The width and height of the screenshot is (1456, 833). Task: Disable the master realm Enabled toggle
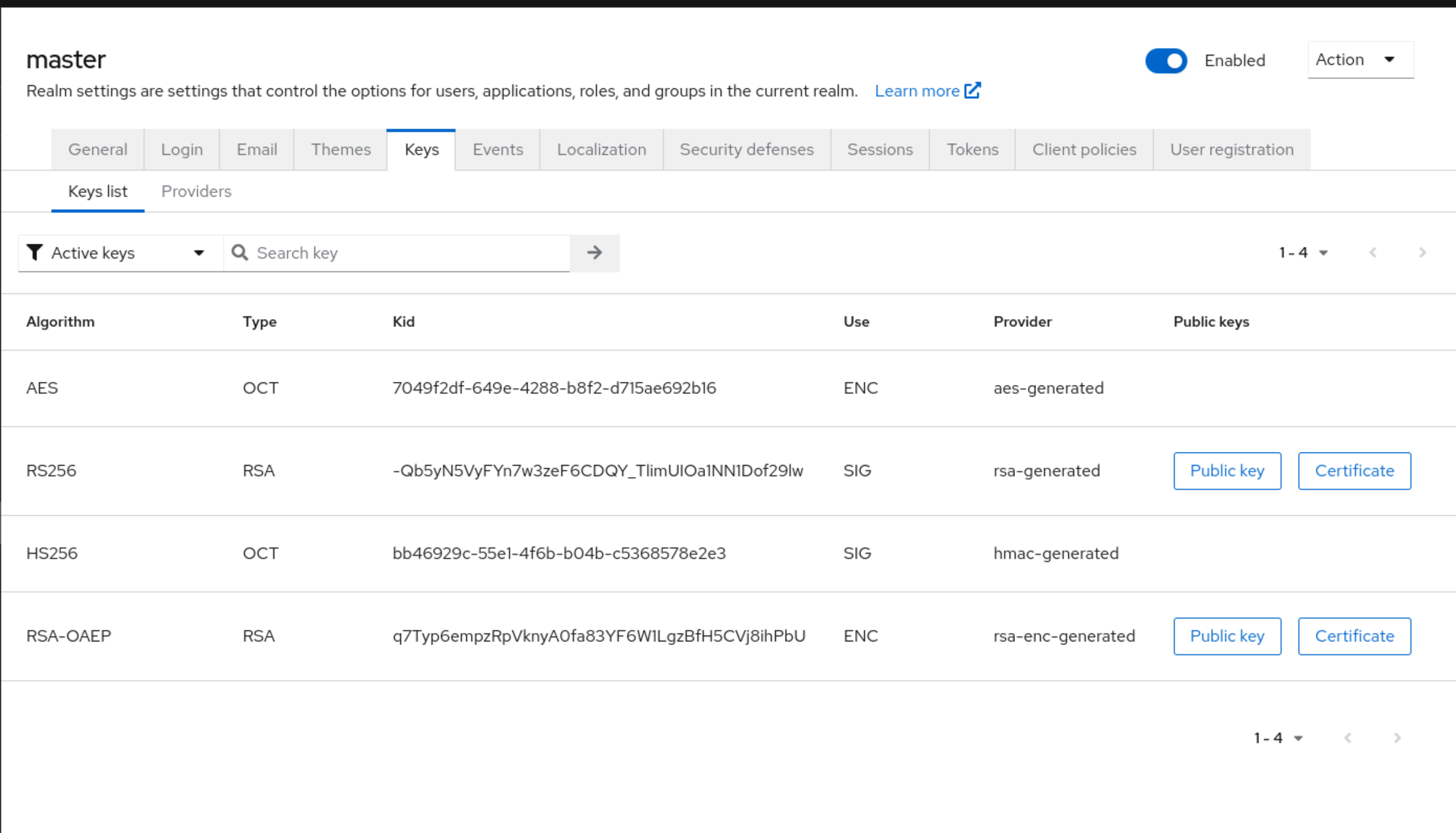(x=1166, y=60)
